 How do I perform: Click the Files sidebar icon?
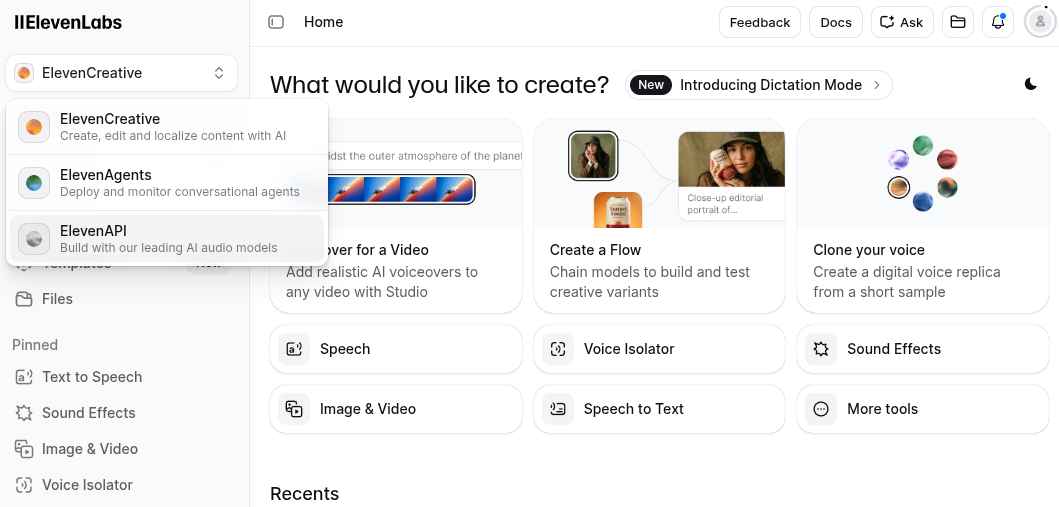[x=24, y=299]
